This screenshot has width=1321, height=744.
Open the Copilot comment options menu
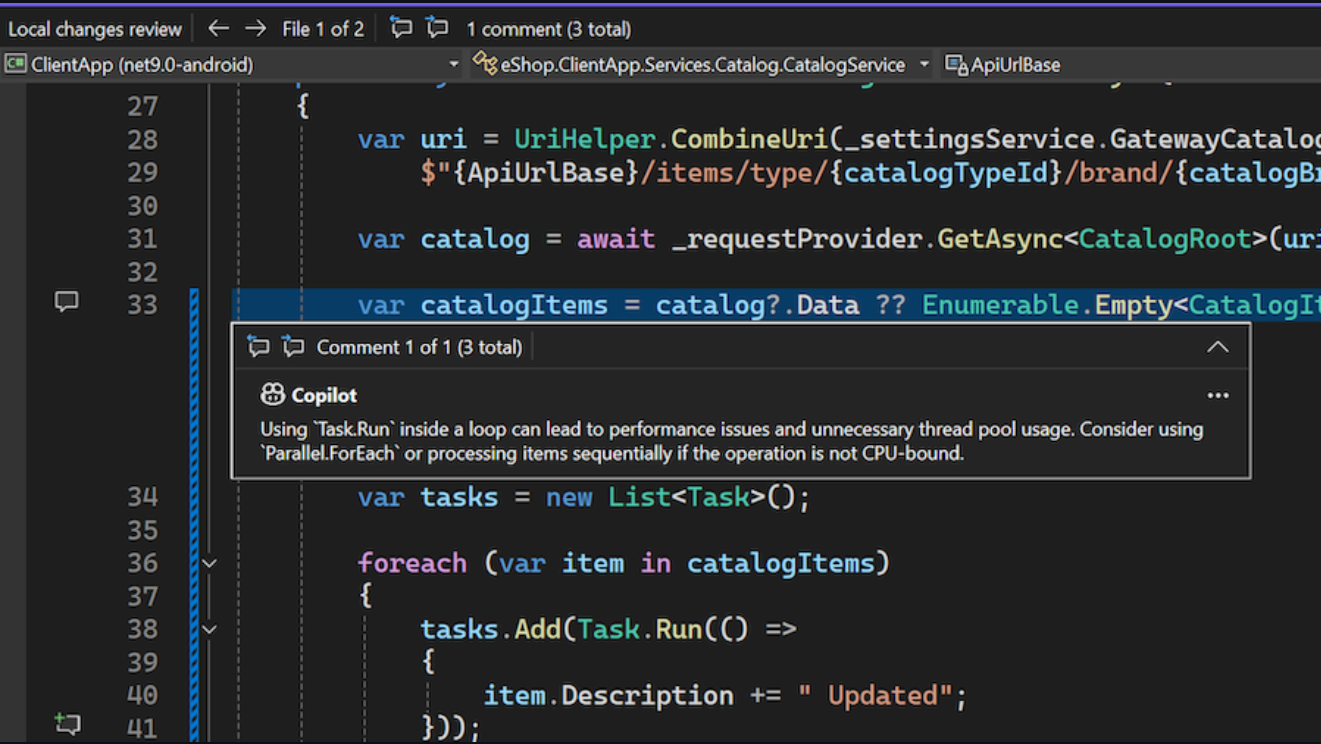[x=1217, y=395]
